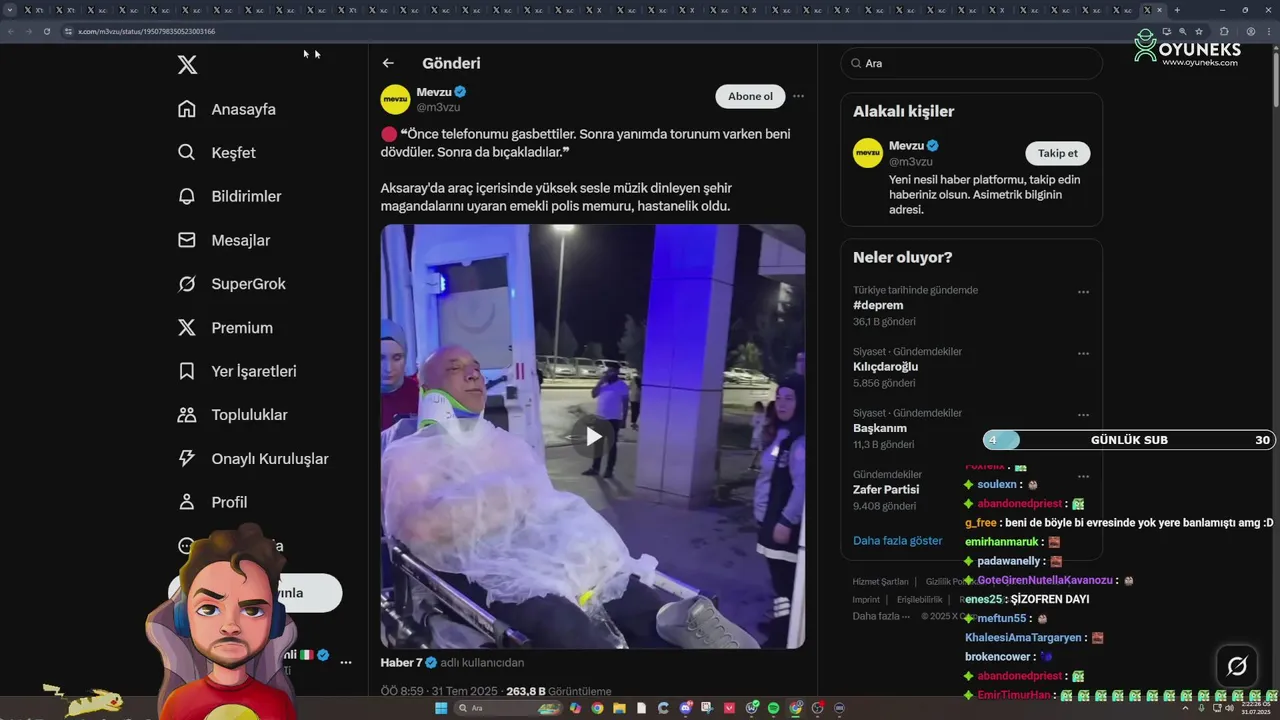Screen dimensions: 1280x720
Task: Open the volume control in tray
Action: pyautogui.click(x=1229, y=708)
